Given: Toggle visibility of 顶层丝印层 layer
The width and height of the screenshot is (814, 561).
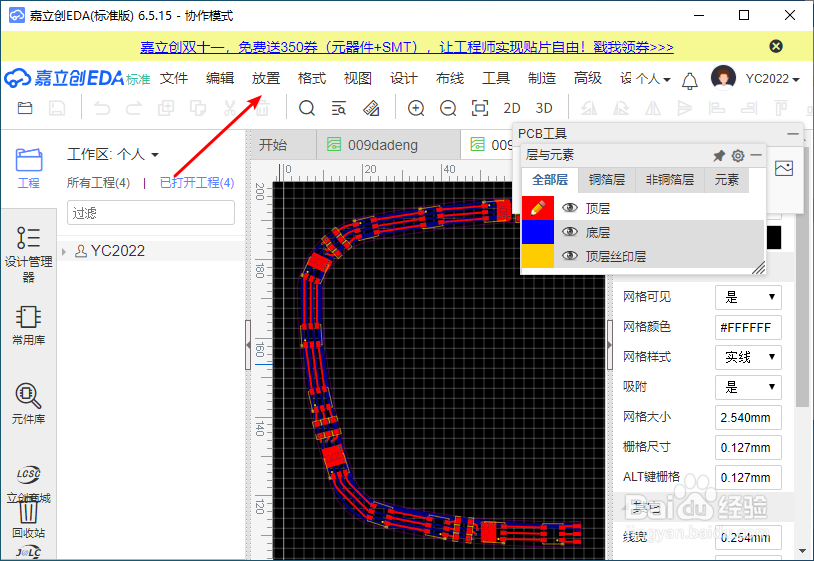Looking at the screenshot, I should pos(569,256).
